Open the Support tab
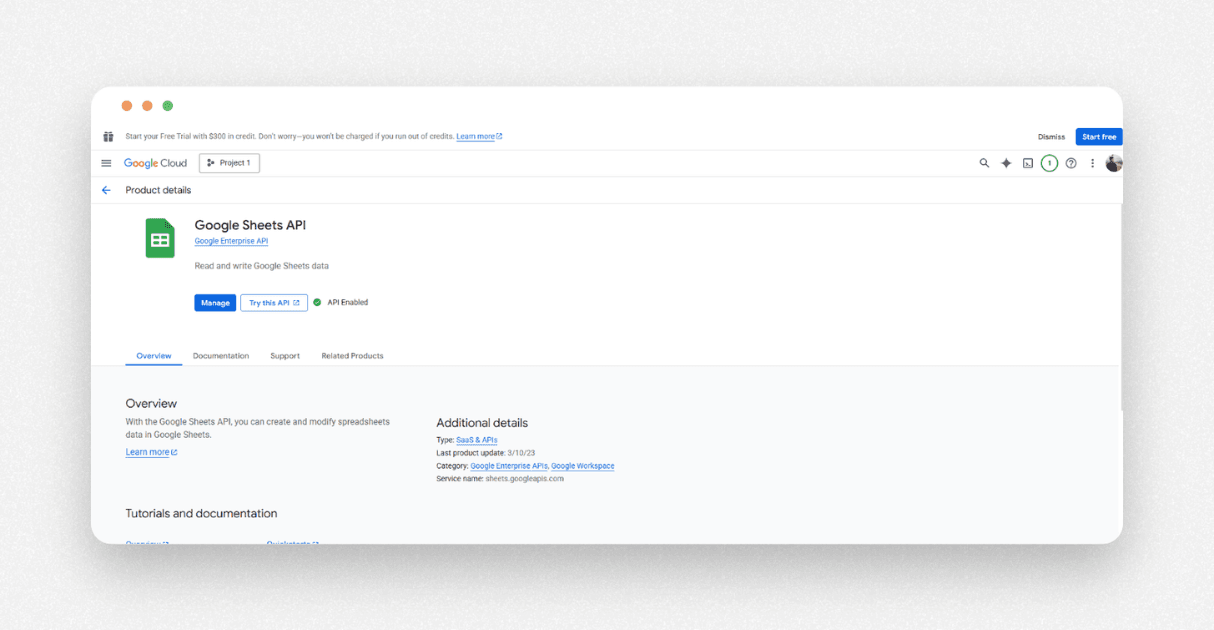The width and height of the screenshot is (1214, 630). [x=285, y=356]
